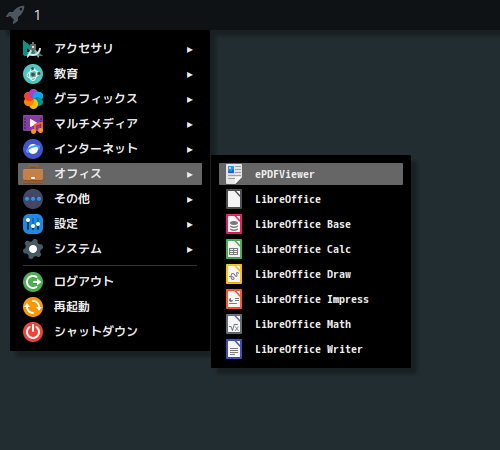The image size is (500, 450).
Task: Click the rocket launcher icon in the panel
Action: 15,15
